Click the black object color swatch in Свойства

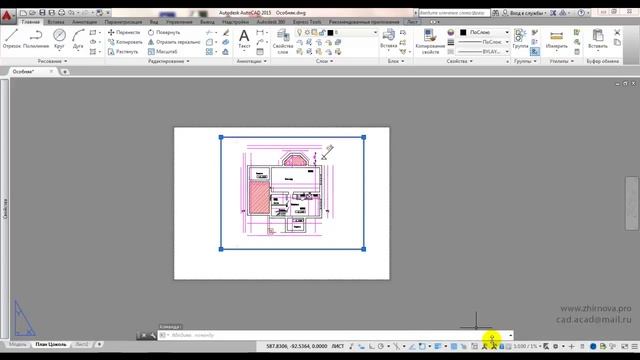click(x=463, y=32)
